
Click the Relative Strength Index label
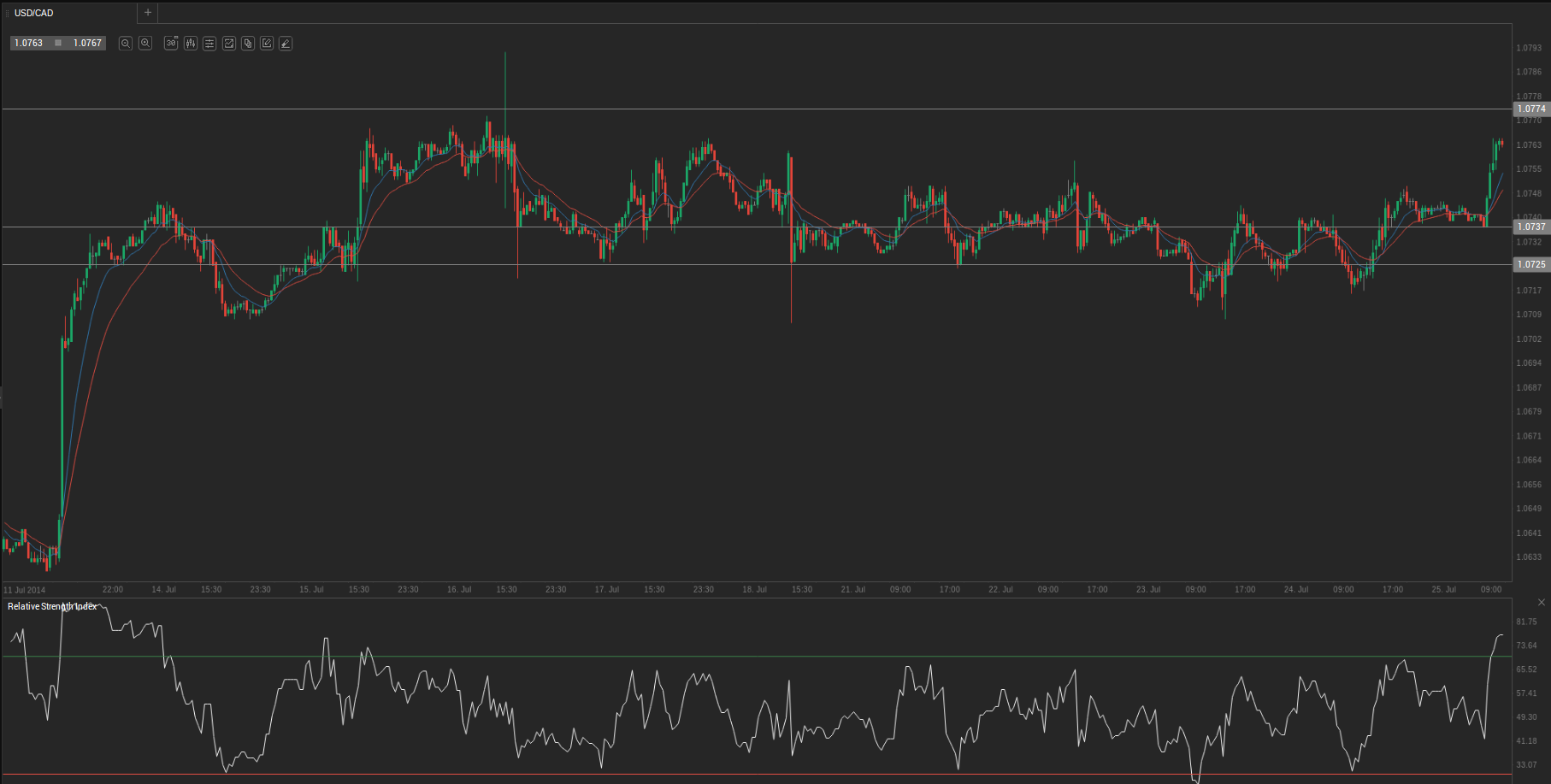point(51,606)
